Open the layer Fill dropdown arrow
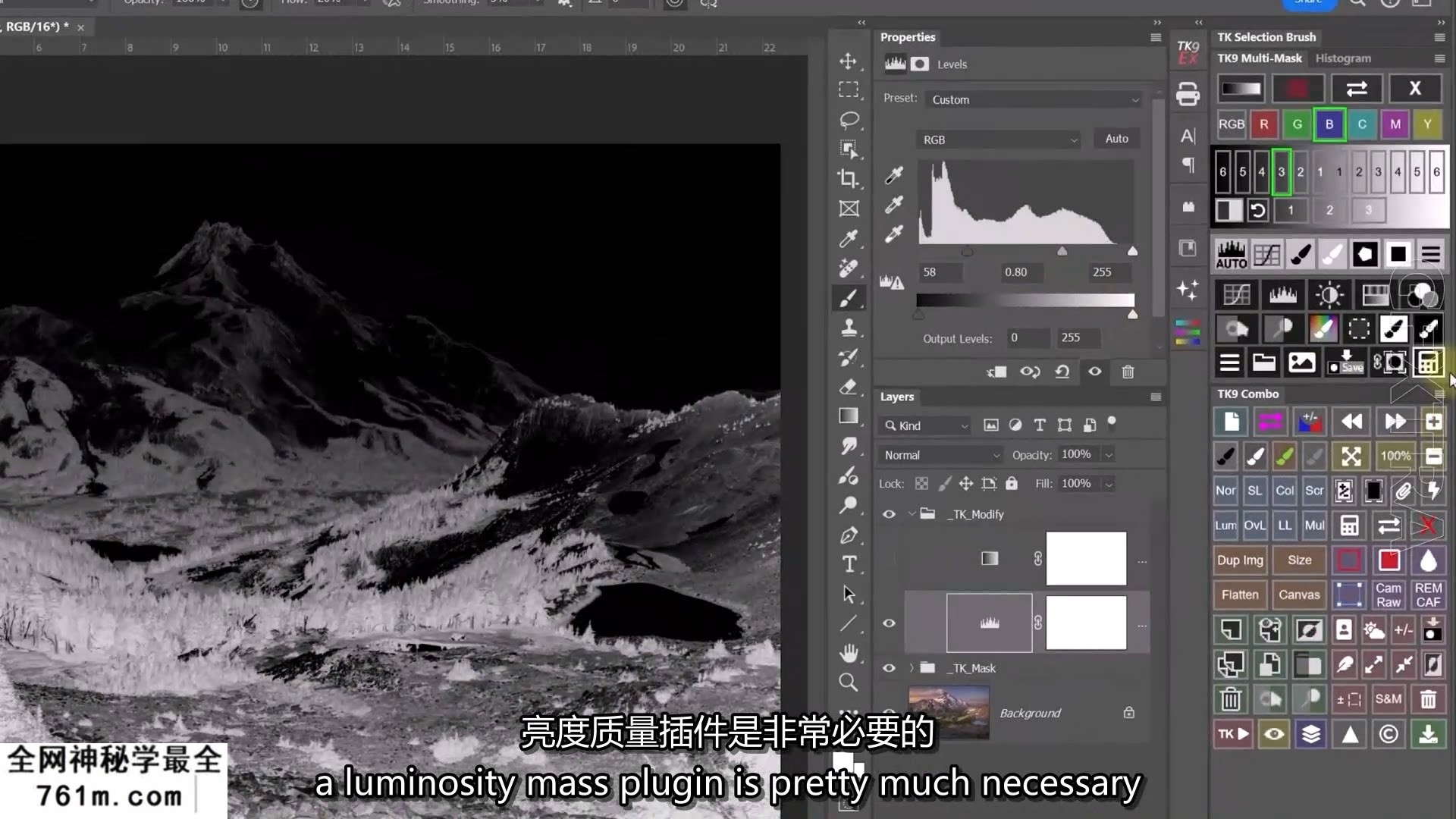1456x819 pixels. click(x=1109, y=484)
